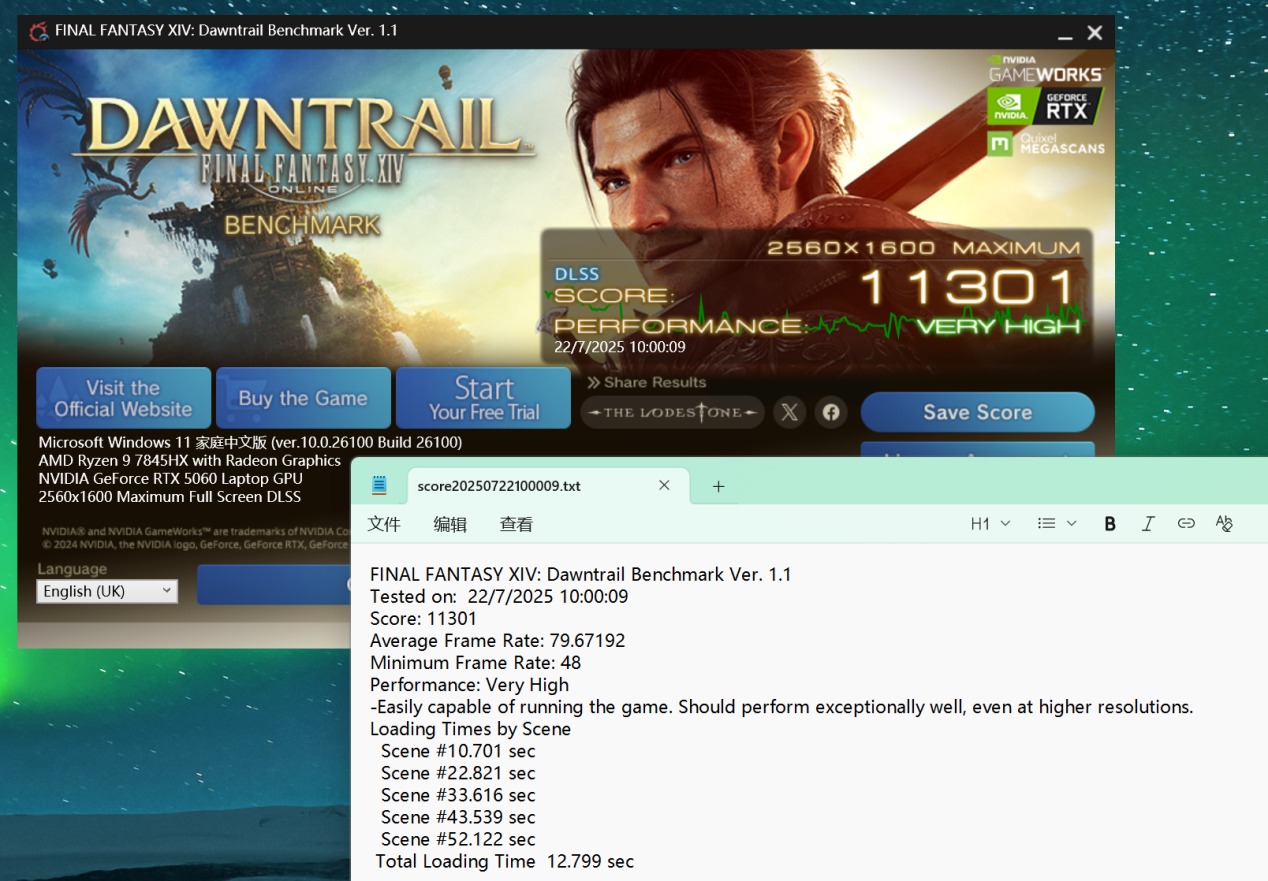Click the 'Scene #22.821 sec' line
1268x881 pixels.
[x=458, y=773]
